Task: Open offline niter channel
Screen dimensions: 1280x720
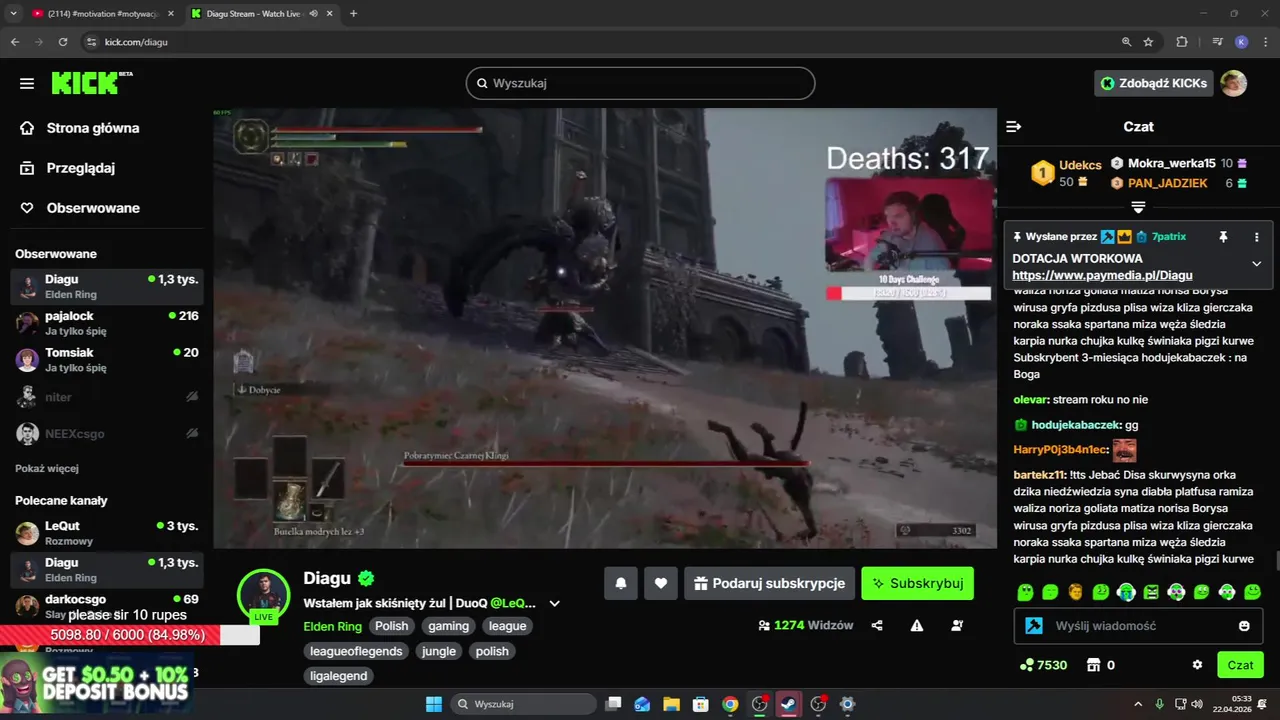Action: (x=107, y=397)
